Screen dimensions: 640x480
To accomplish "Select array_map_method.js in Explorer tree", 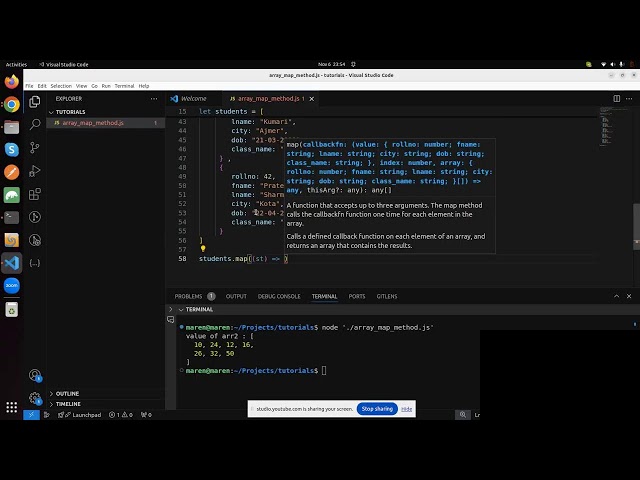I will coord(106,123).
